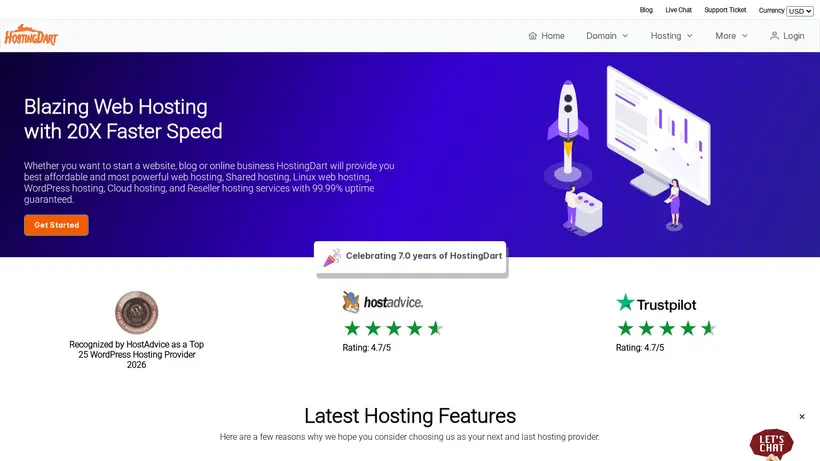Click the Currency label
Viewport: 820px width, 461px height.
[x=771, y=10]
